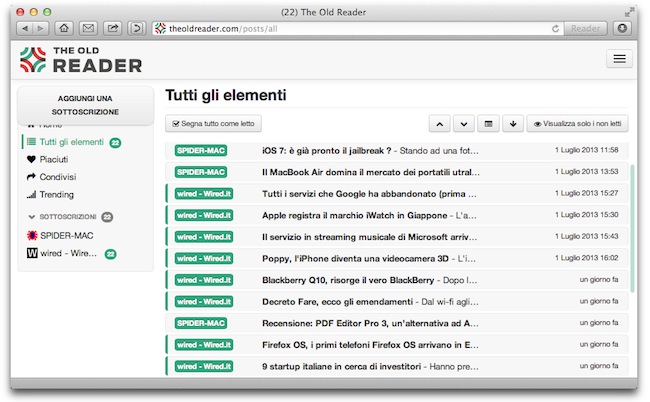Click the toolbar icon left of address bar

pos(137,29)
